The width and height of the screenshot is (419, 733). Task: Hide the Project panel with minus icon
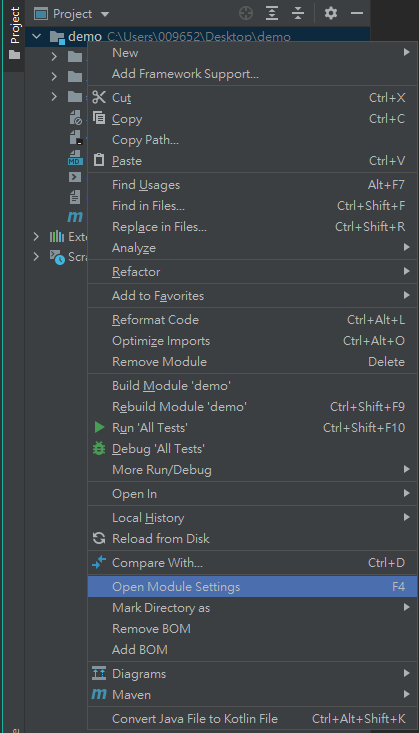click(357, 13)
